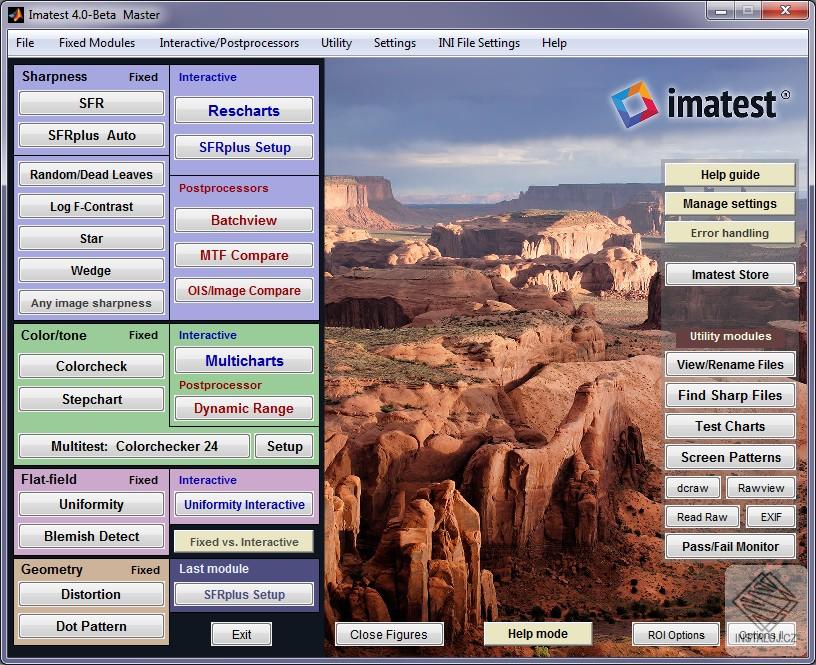Start the Star sharpness test
The height and width of the screenshot is (665, 816).
pos(90,238)
